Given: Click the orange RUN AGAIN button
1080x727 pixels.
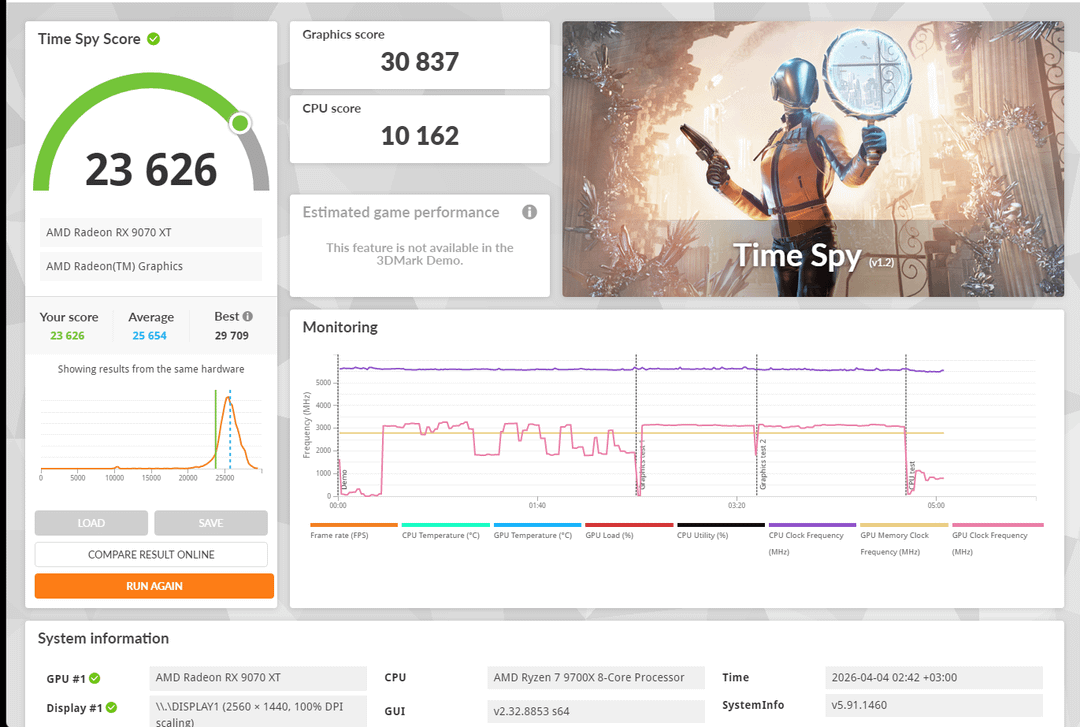Looking at the screenshot, I should point(154,586).
